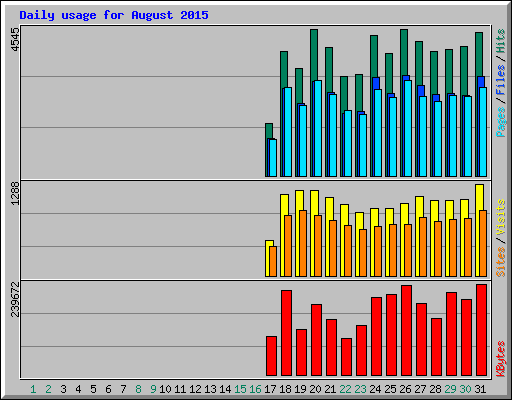Click day 21 on the x-axis

[330, 389]
